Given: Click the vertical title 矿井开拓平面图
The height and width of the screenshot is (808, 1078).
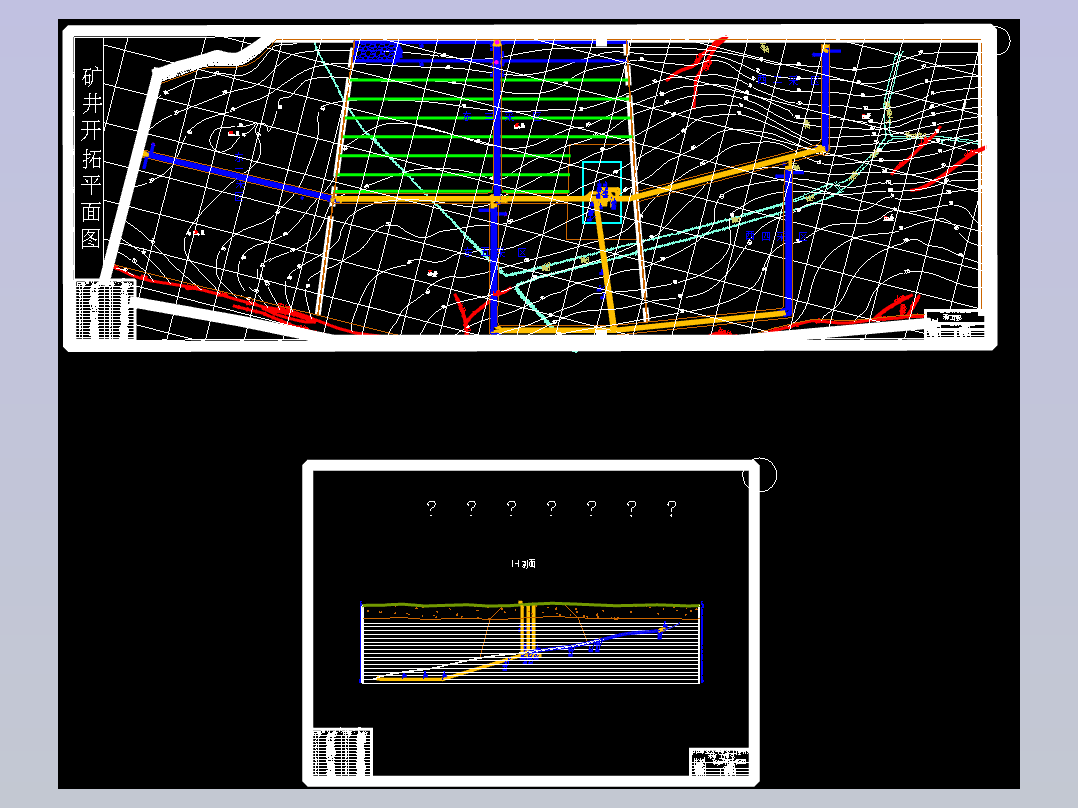Looking at the screenshot, I should [91, 157].
